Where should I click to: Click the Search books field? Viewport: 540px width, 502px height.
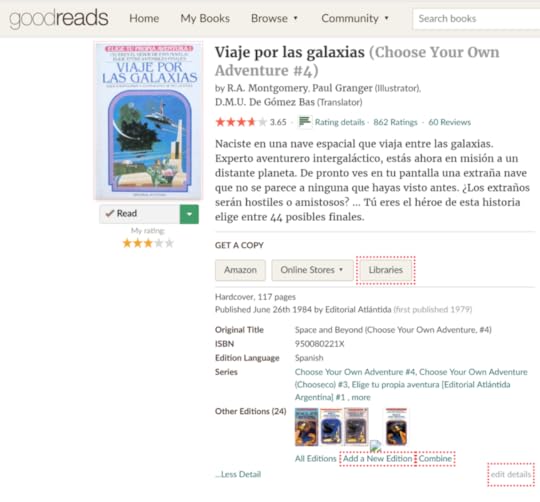click(x=476, y=19)
